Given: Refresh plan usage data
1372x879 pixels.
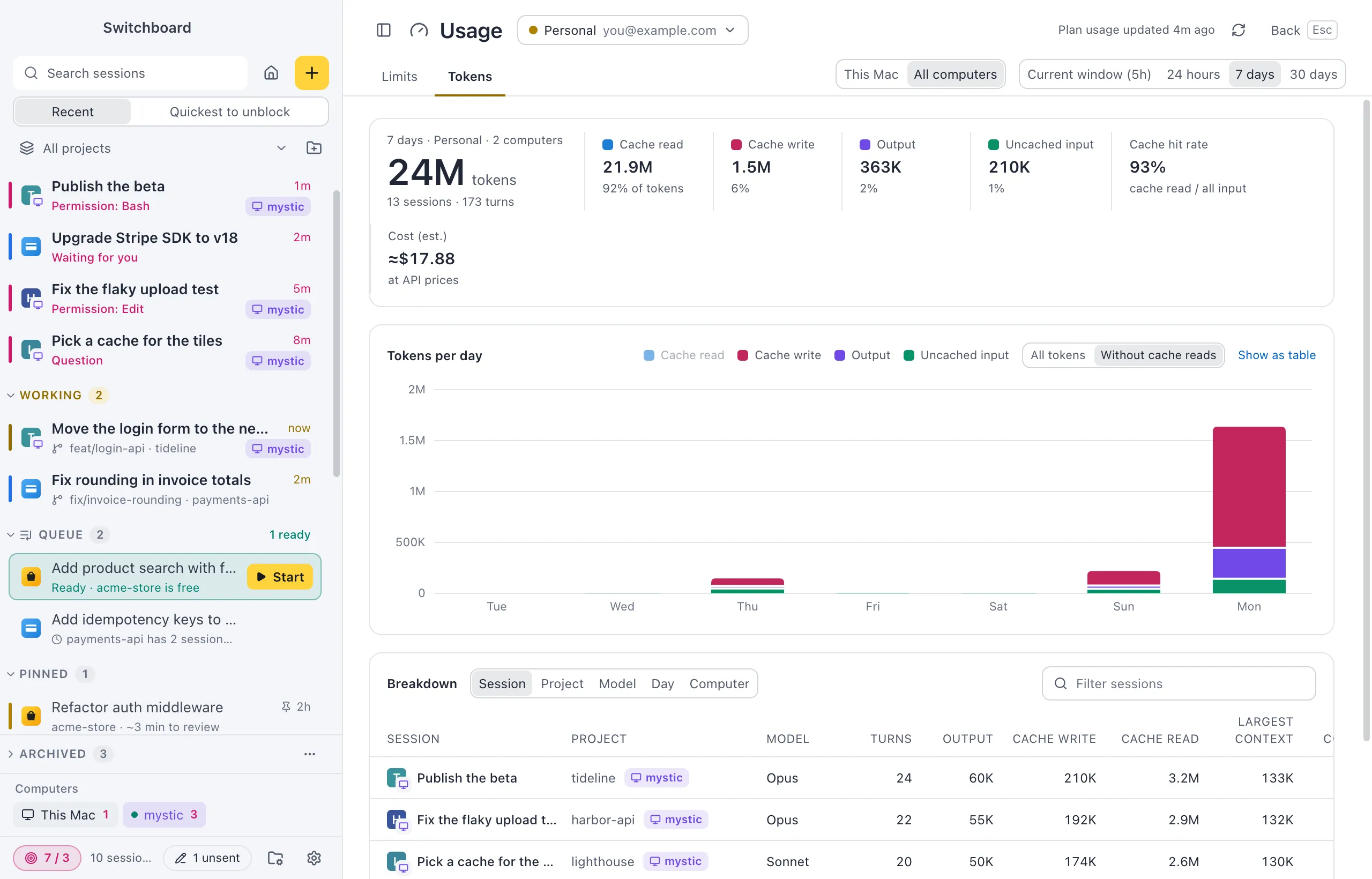Looking at the screenshot, I should pos(1238,29).
